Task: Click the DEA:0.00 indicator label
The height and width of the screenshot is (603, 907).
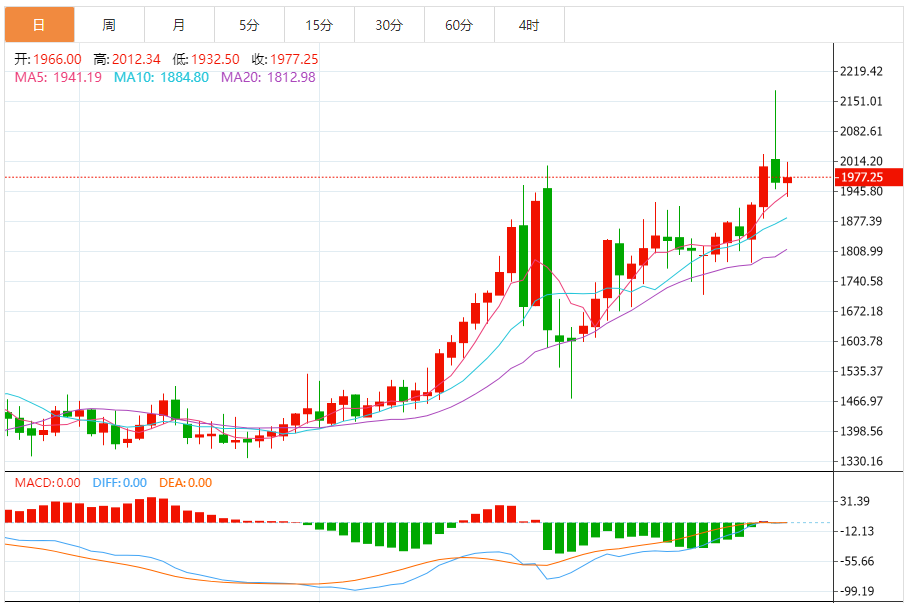Action: [186, 483]
